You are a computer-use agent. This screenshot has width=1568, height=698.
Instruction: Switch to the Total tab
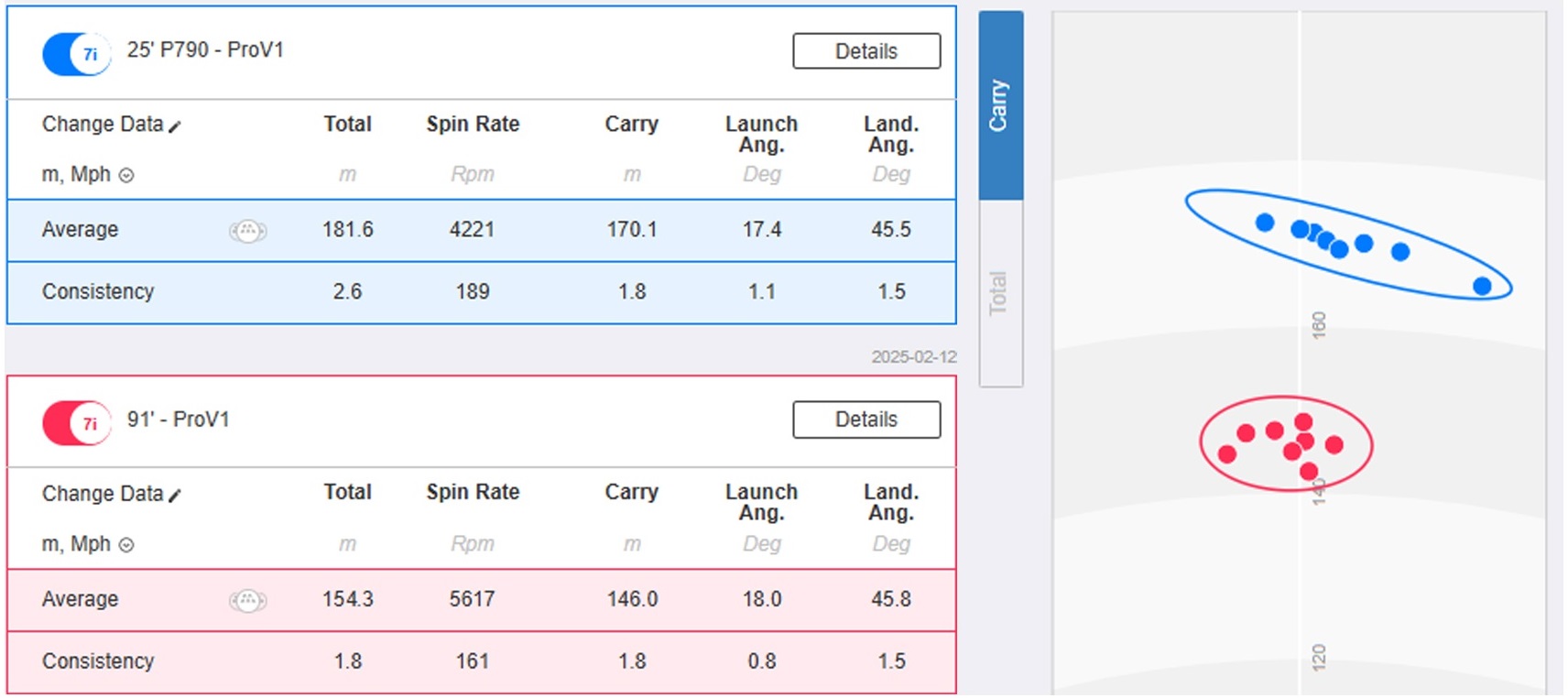[1000, 293]
